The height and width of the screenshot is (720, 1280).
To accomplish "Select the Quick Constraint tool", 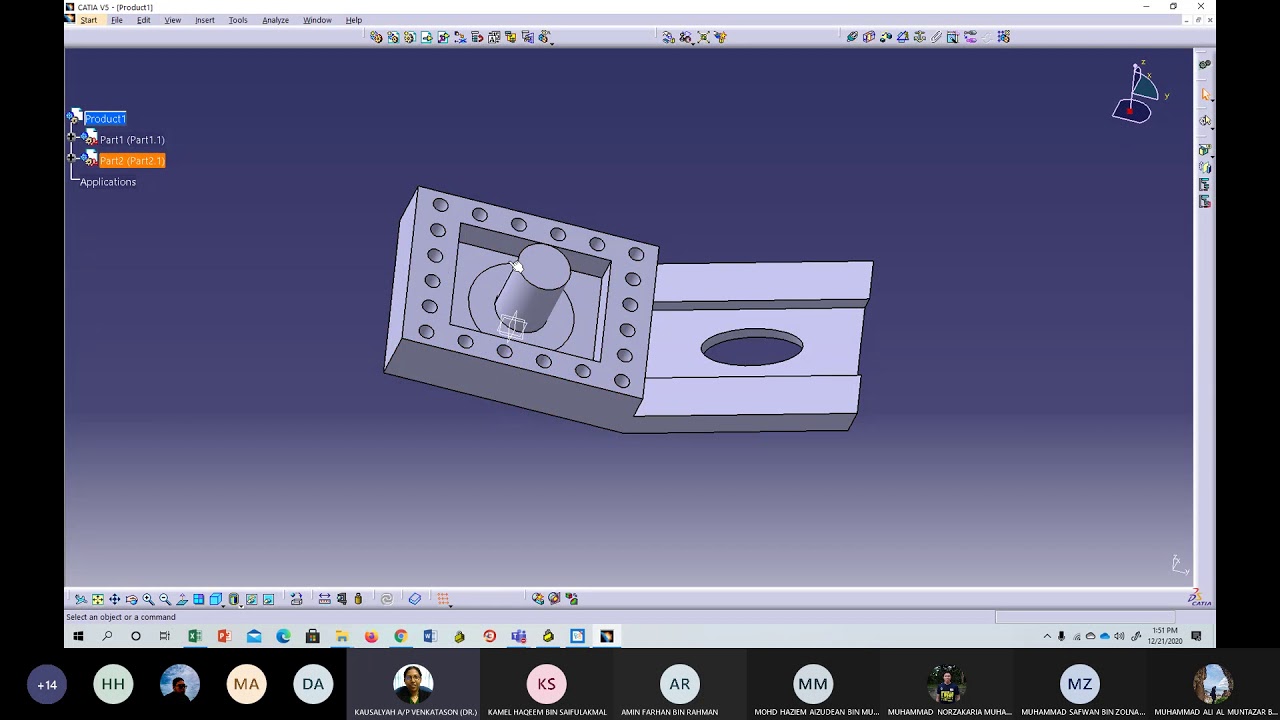I will (x=952, y=37).
